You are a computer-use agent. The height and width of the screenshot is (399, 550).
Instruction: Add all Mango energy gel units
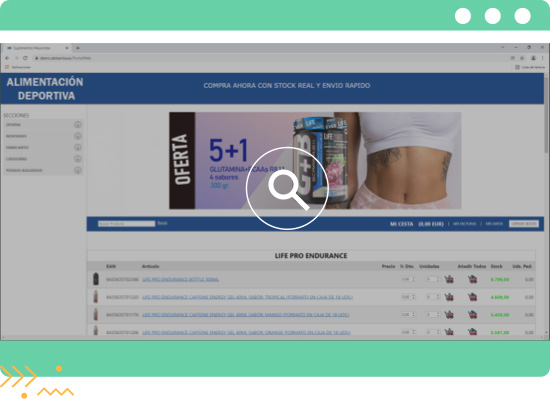click(472, 315)
